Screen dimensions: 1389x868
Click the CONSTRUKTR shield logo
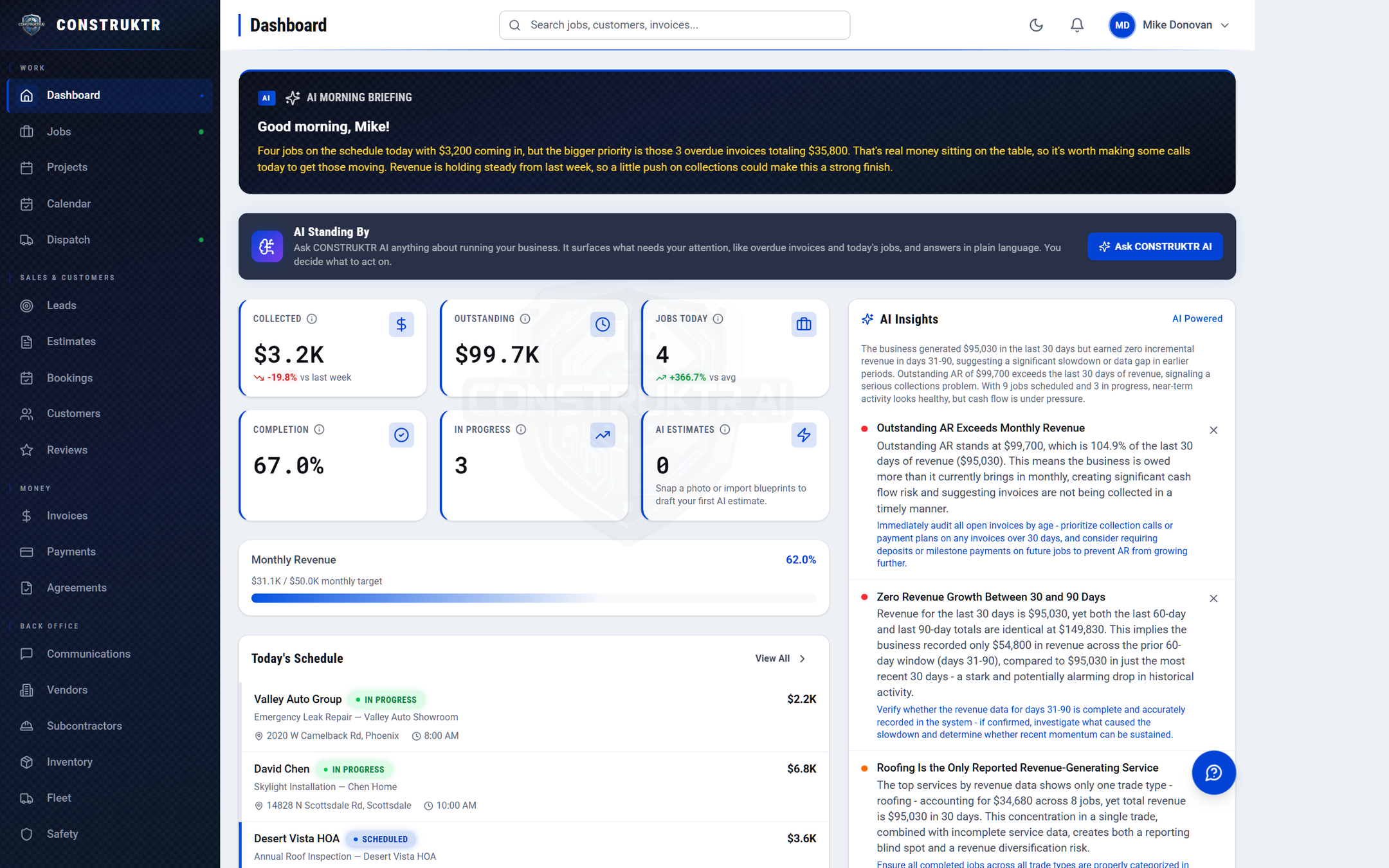tap(31, 25)
